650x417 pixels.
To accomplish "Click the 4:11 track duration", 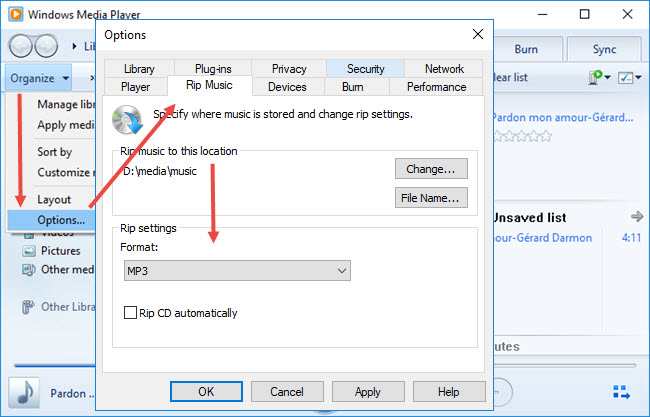I will tap(631, 238).
